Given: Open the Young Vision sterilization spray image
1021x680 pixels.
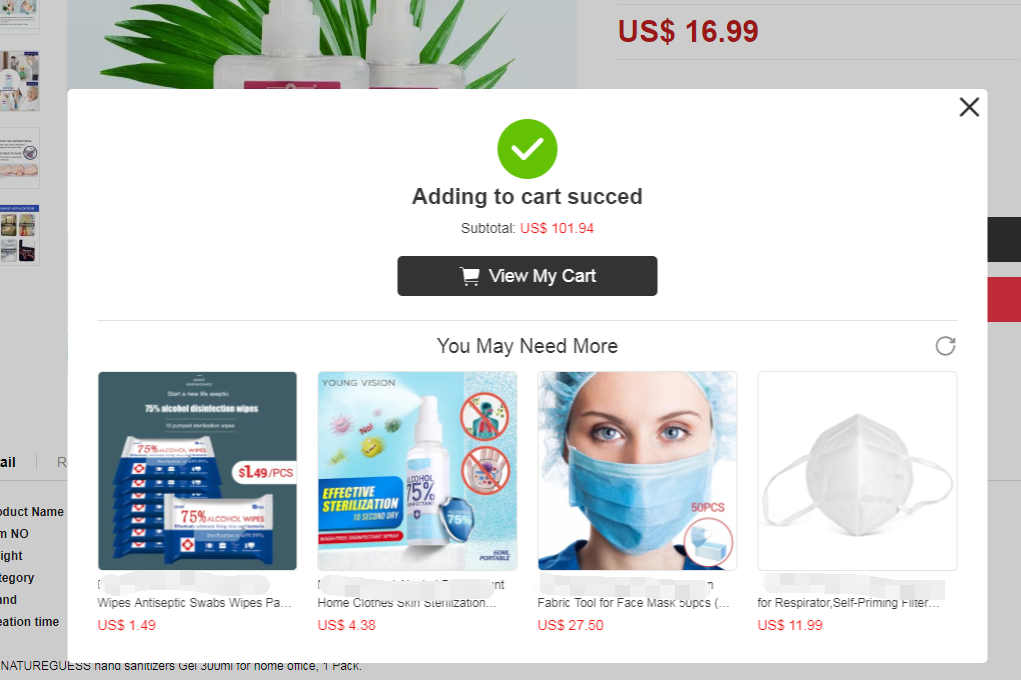Looking at the screenshot, I should (x=417, y=471).
